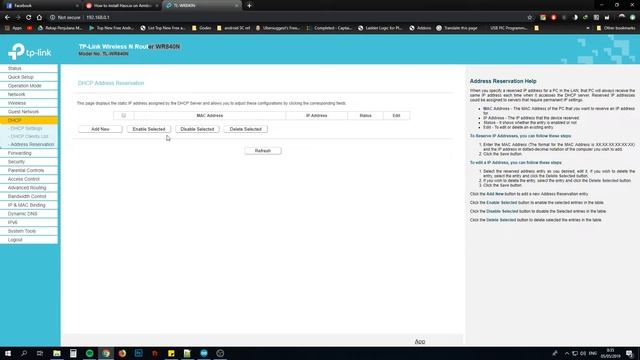Open Spotify from the taskbar
The width and height of the screenshot is (640, 360).
coord(89,353)
